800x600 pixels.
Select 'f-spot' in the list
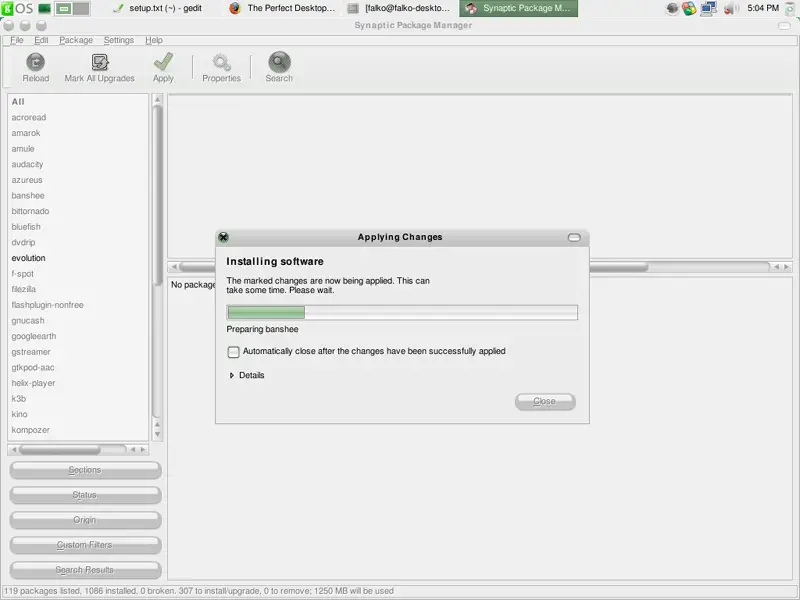pyautogui.click(x=78, y=274)
